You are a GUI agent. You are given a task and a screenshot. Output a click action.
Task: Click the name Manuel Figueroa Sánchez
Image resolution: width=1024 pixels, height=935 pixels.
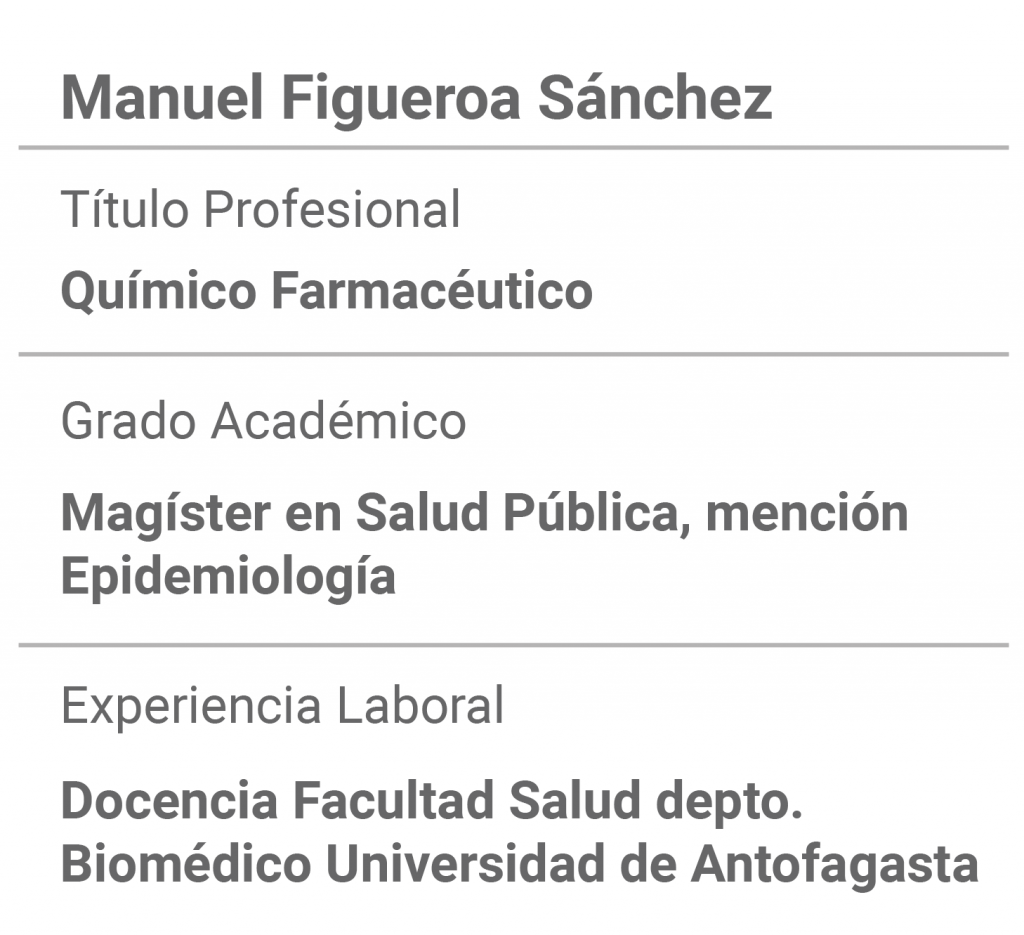tap(417, 99)
